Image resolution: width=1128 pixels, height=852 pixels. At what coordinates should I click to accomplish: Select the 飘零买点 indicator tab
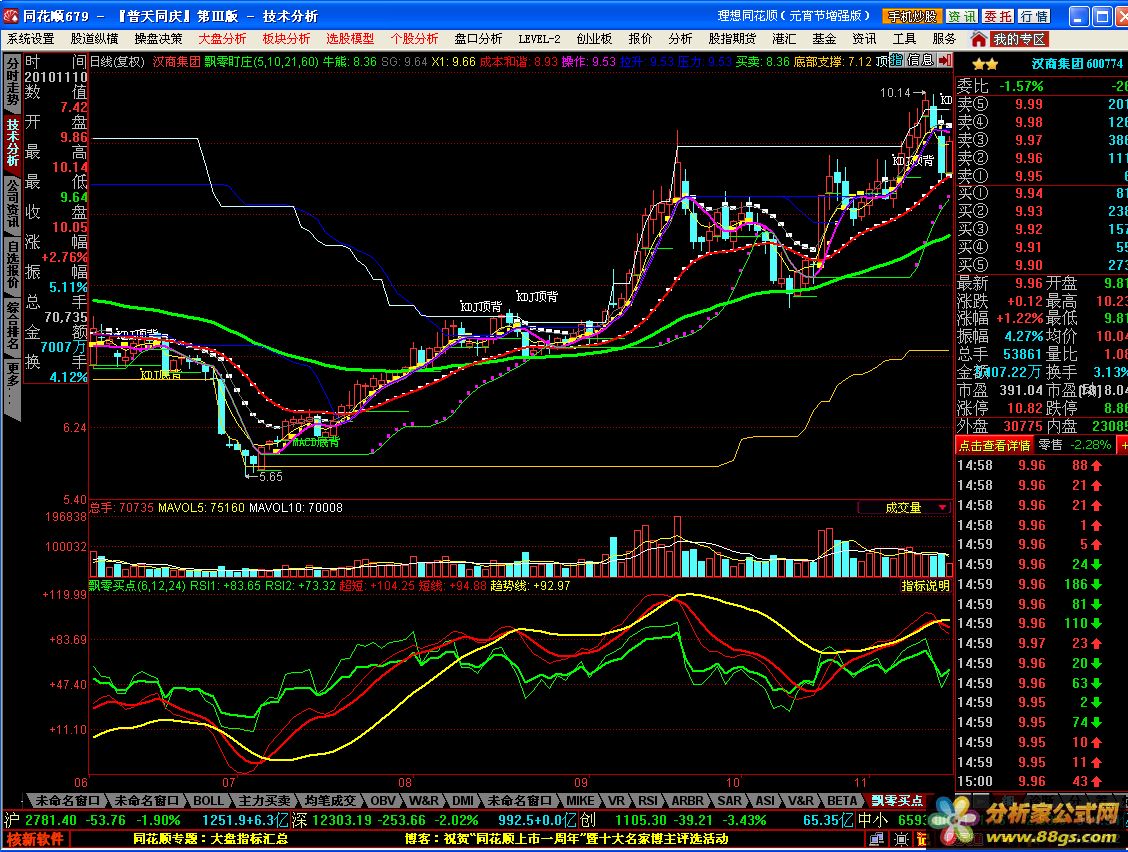point(896,800)
